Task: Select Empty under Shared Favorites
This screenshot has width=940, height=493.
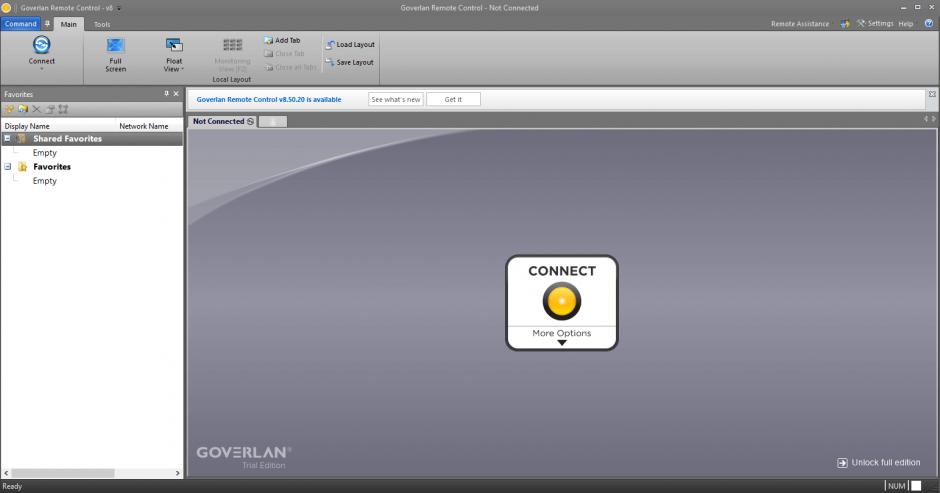Action: point(44,153)
